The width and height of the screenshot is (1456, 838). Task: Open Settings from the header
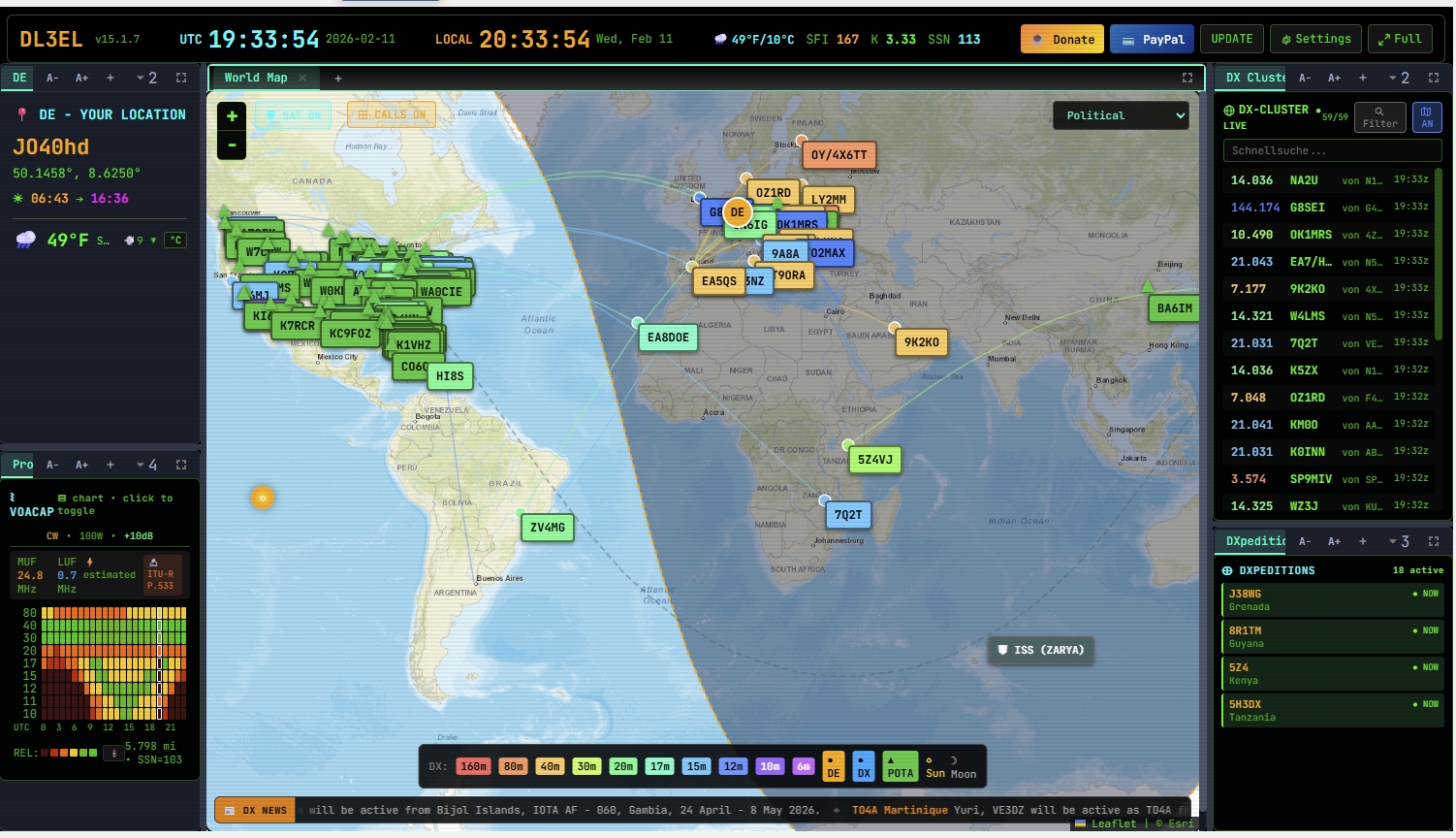click(1315, 39)
